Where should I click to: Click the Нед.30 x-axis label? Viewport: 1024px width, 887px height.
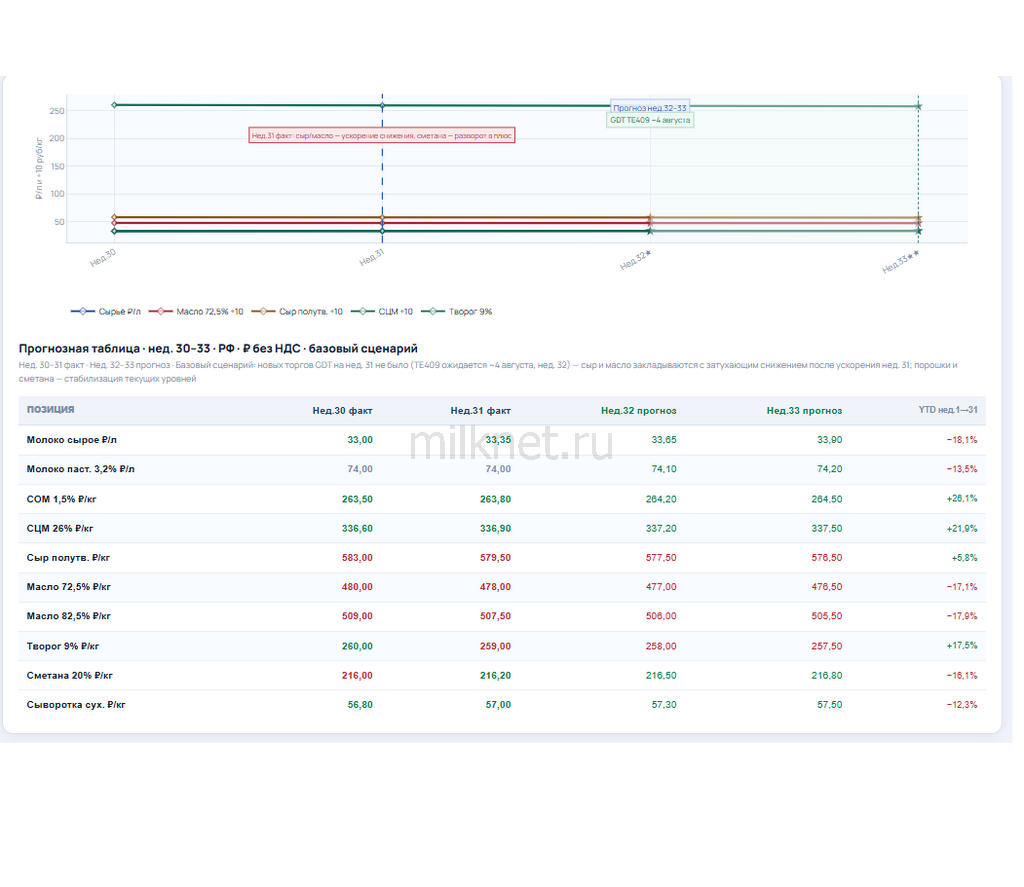(103, 257)
